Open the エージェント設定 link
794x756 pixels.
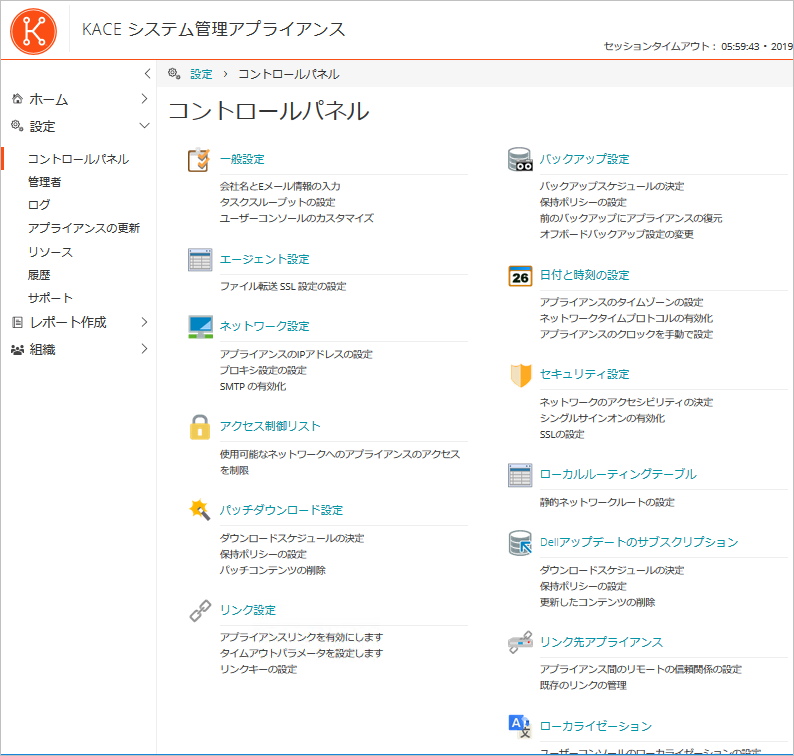pyautogui.click(x=264, y=259)
